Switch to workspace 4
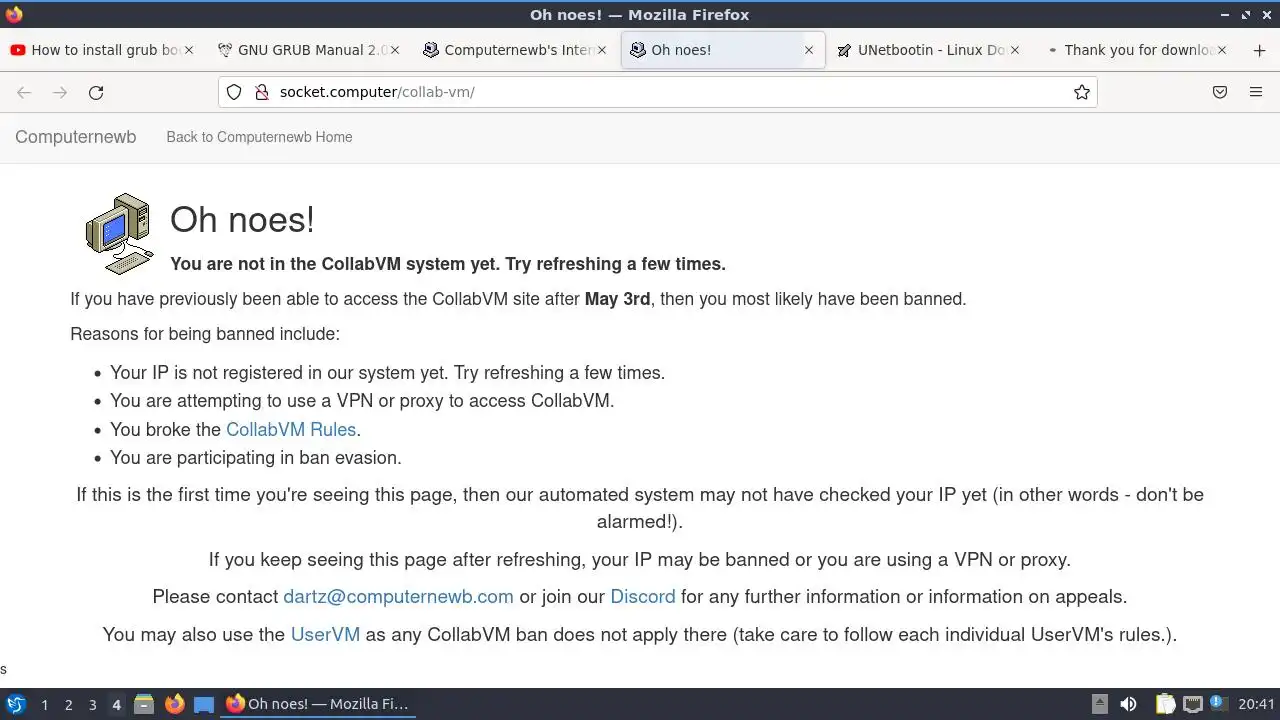Screen dimensions: 1280x720 pos(116,704)
